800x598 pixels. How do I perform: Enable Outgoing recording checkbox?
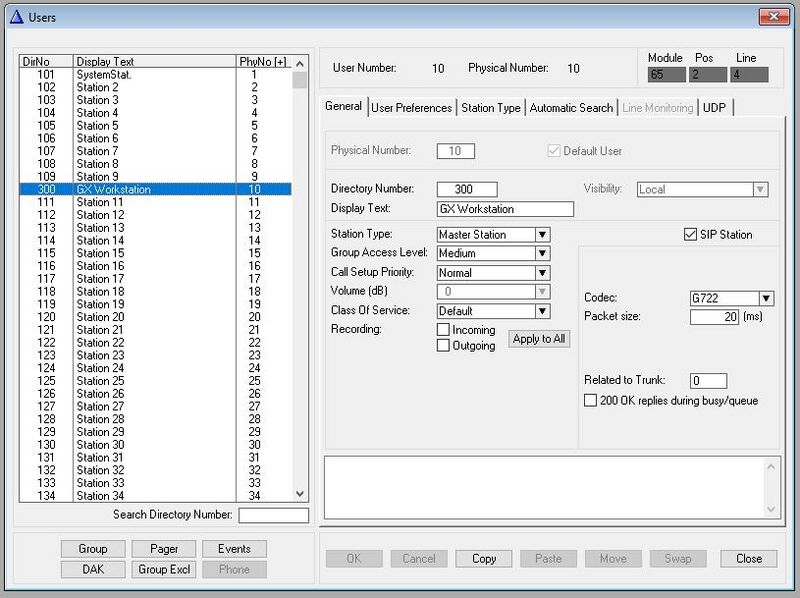[443, 346]
